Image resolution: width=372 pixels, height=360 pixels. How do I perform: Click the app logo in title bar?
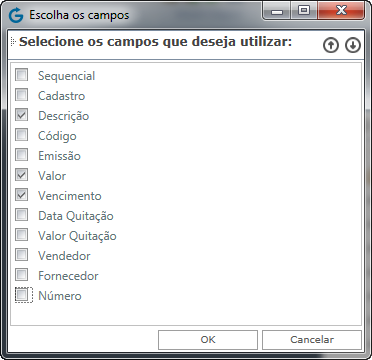[16, 15]
